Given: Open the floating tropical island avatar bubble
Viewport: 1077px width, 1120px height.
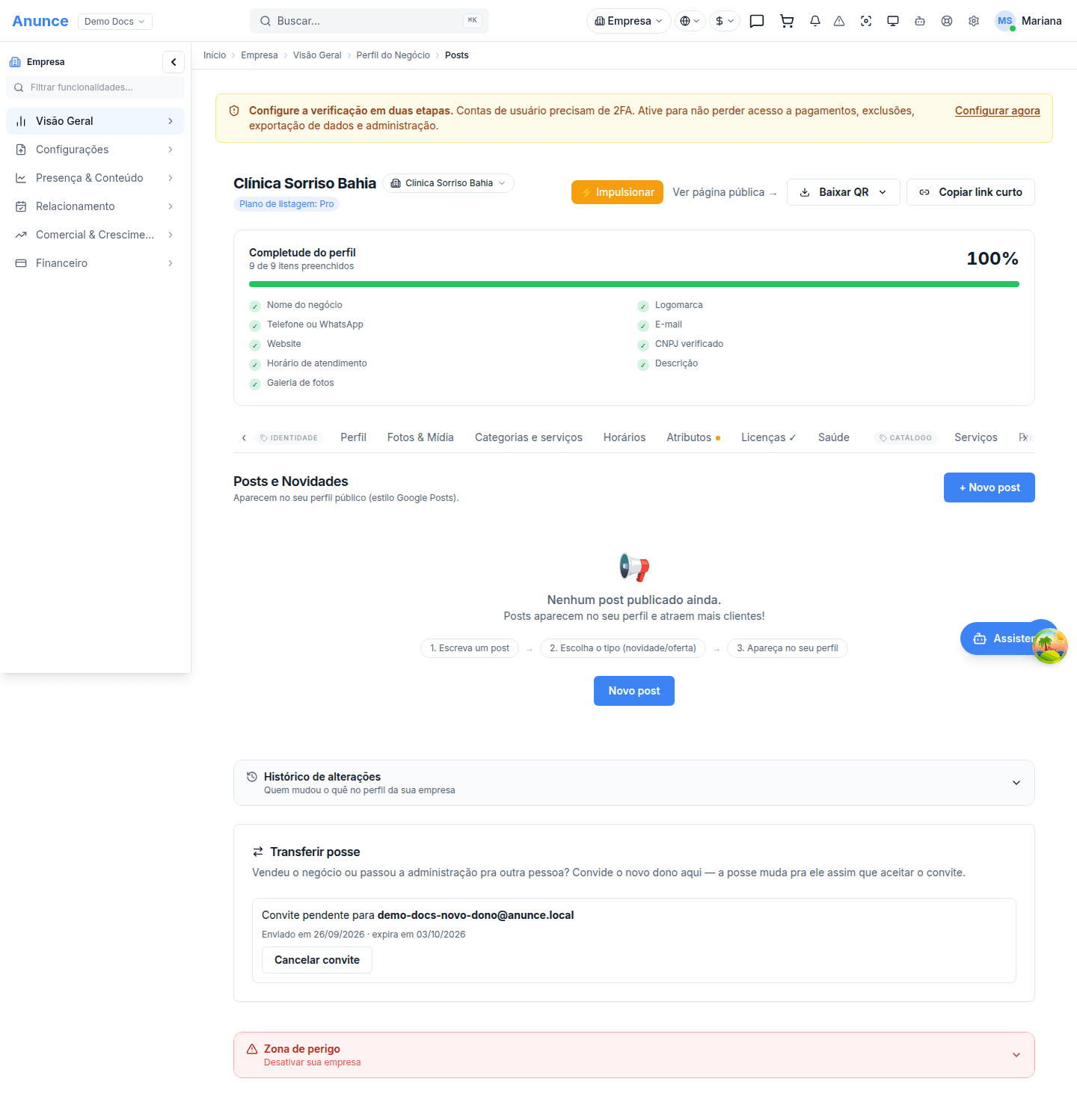Looking at the screenshot, I should (x=1050, y=646).
